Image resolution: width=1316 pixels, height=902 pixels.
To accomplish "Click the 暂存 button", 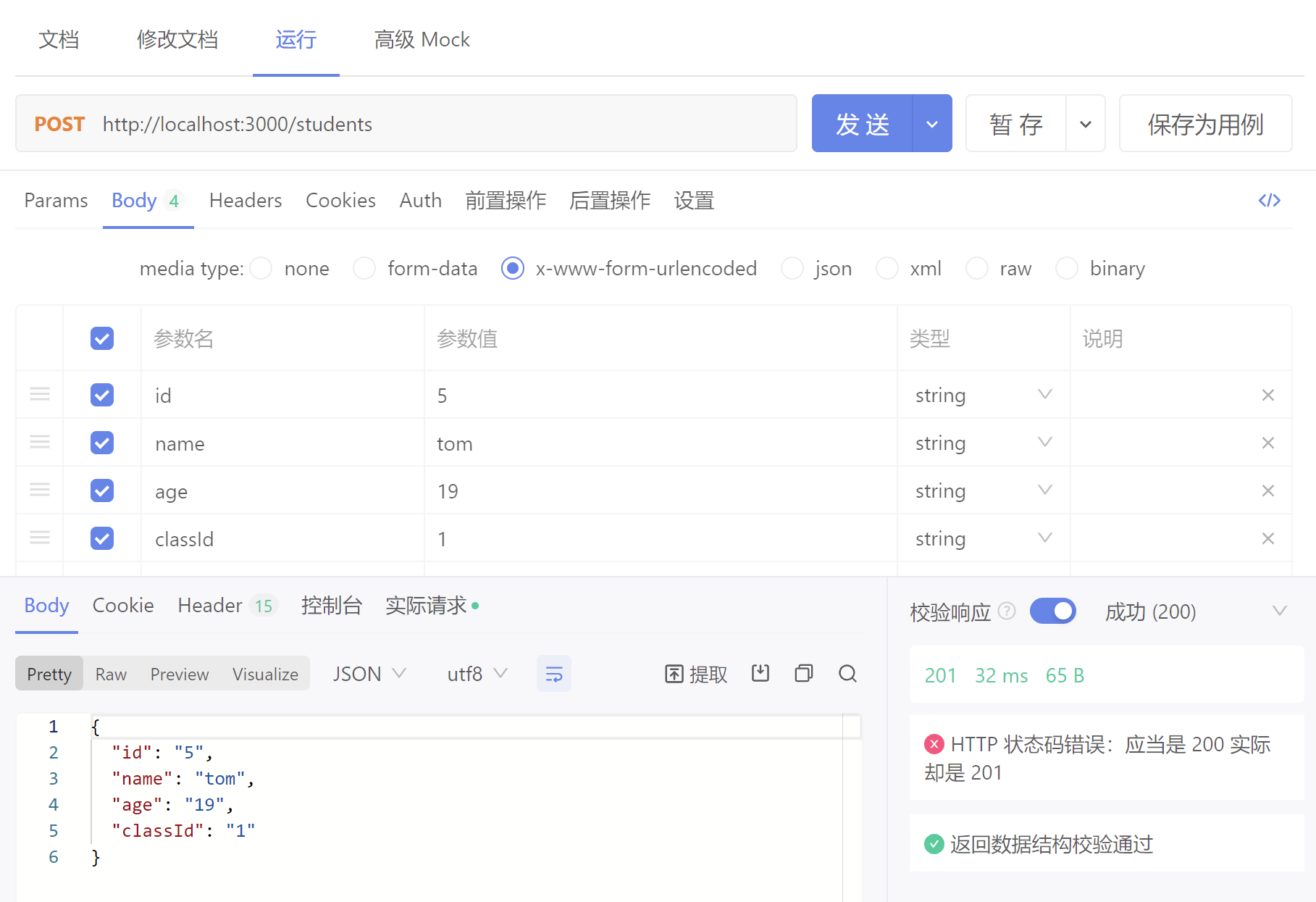I will point(1016,124).
